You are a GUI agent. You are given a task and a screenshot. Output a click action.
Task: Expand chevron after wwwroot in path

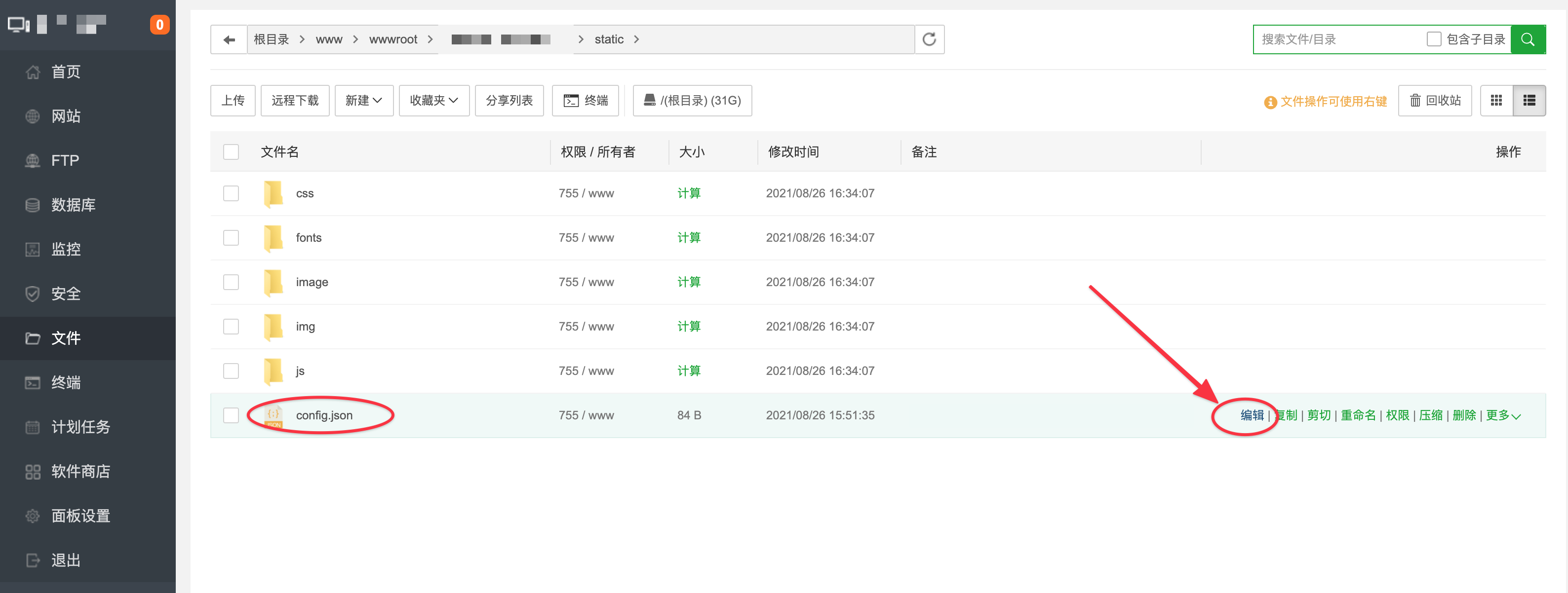click(430, 39)
